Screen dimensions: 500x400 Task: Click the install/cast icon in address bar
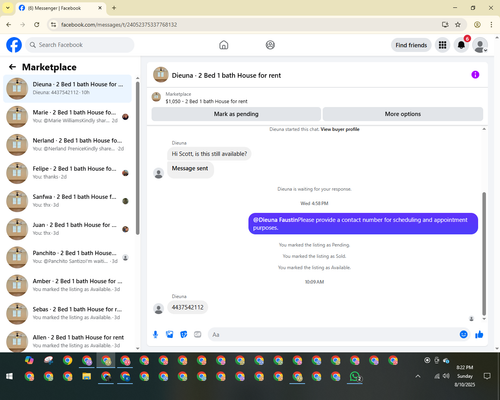(445, 24)
